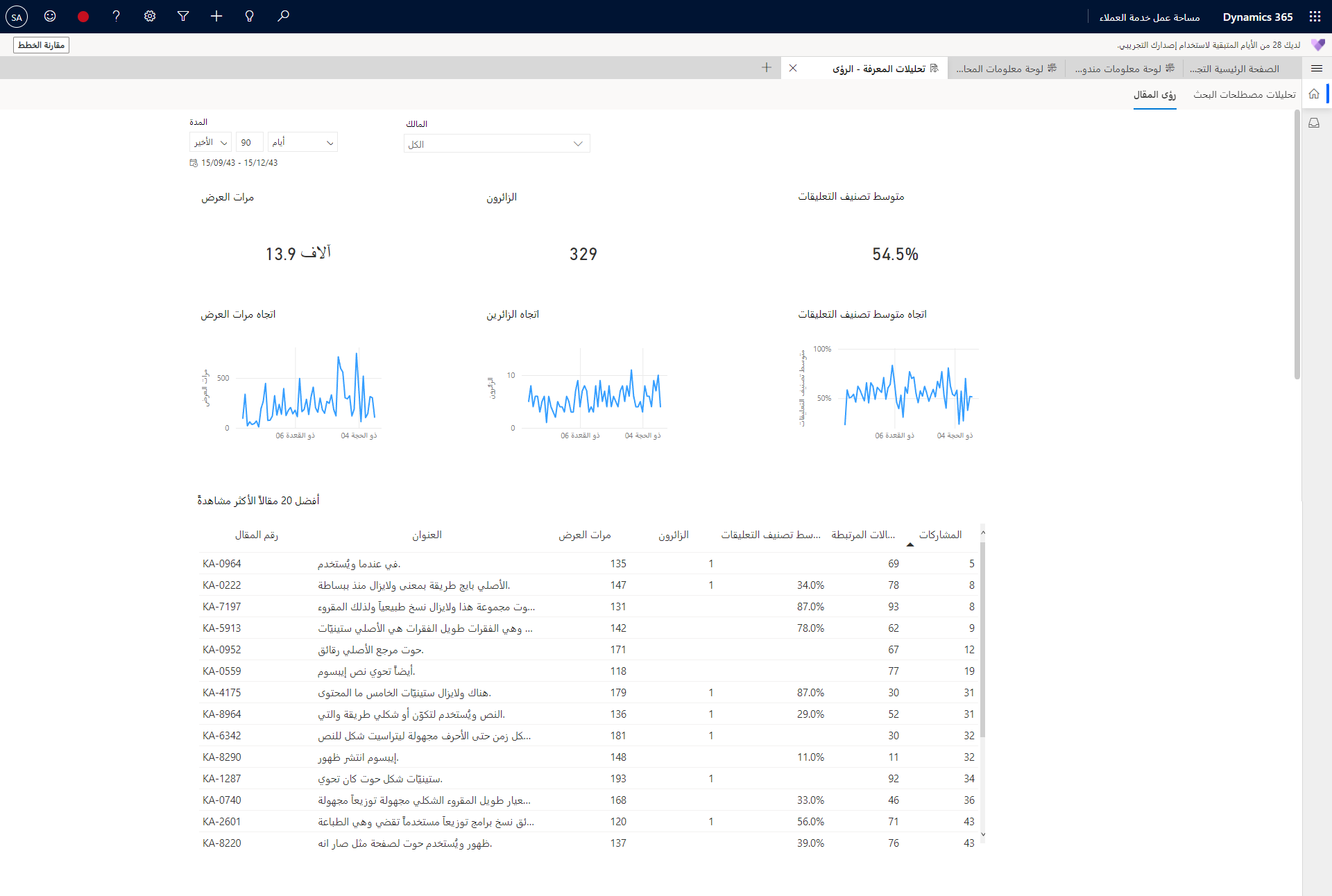
Task: Select article KA-0222 row
Action: [589, 585]
